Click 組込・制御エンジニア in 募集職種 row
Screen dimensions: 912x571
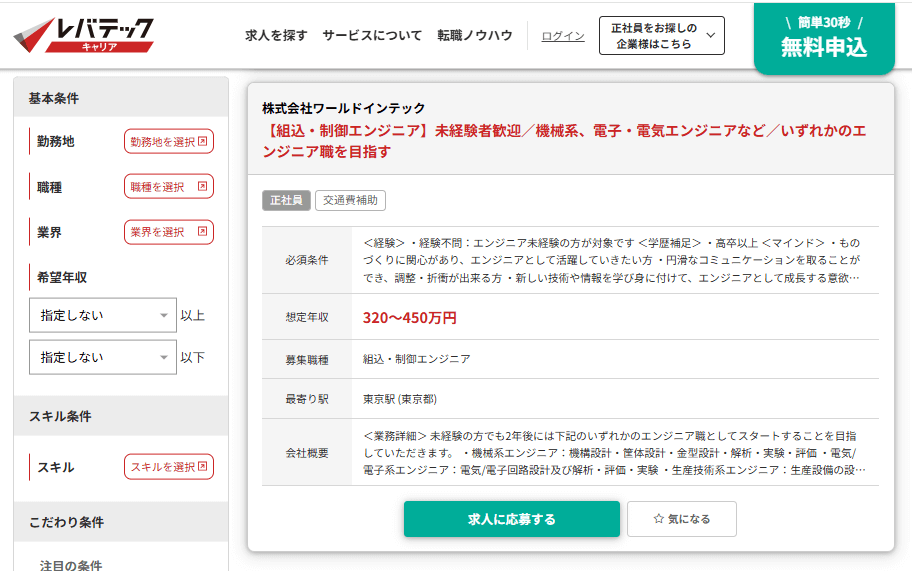[x=416, y=359]
